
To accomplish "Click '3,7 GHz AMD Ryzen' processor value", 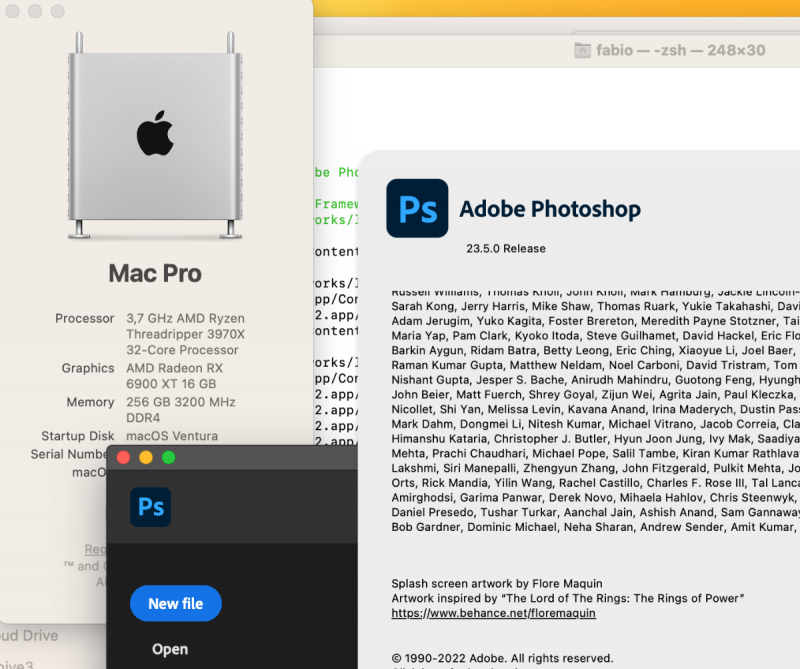I will (186, 318).
